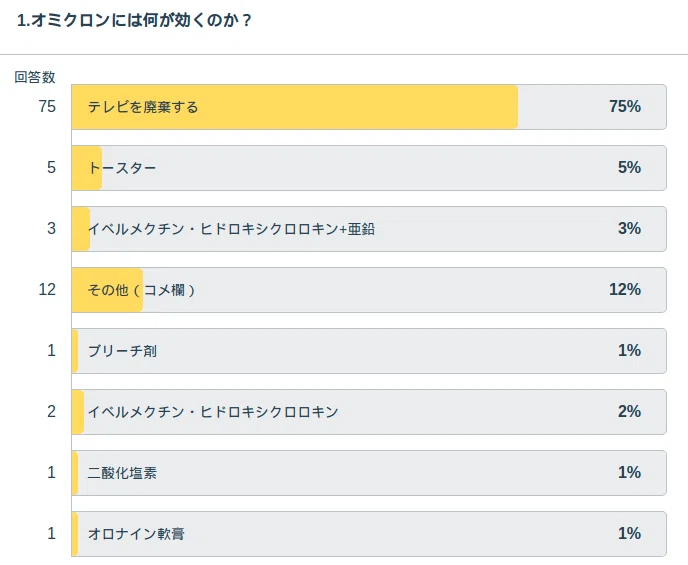The width and height of the screenshot is (688, 565).
Task: Click the response count 75
Action: [47, 106]
